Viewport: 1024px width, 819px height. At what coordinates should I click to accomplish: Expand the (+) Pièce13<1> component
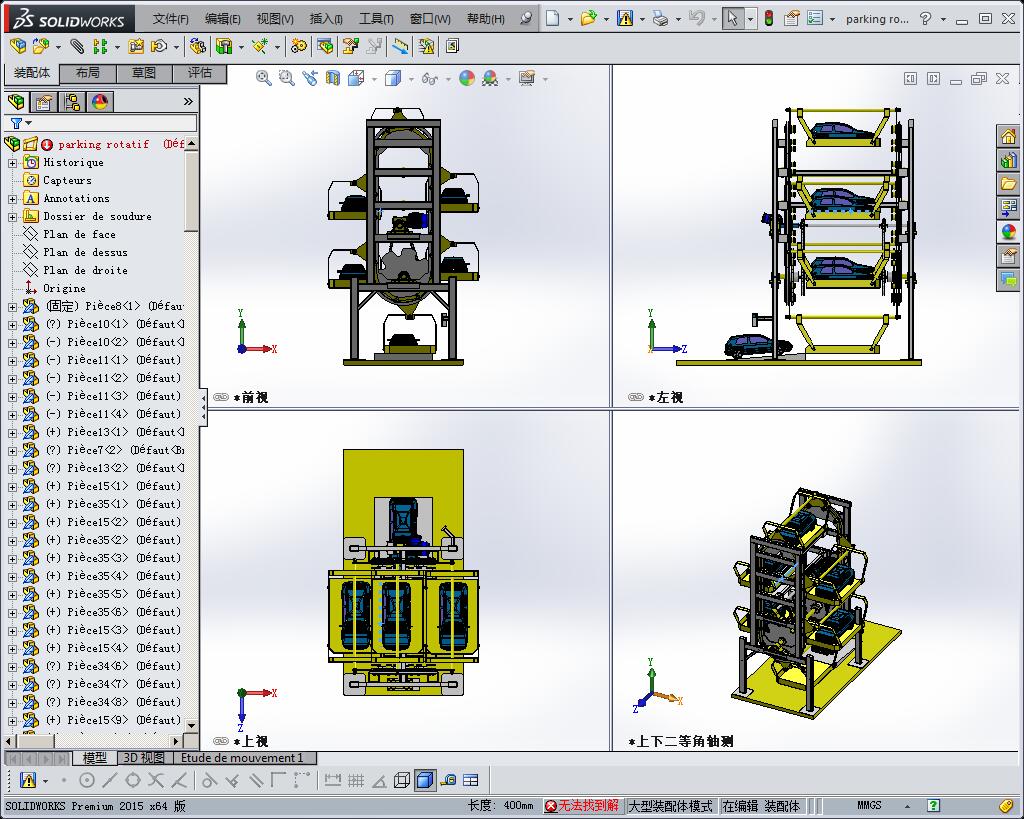(x=12, y=432)
